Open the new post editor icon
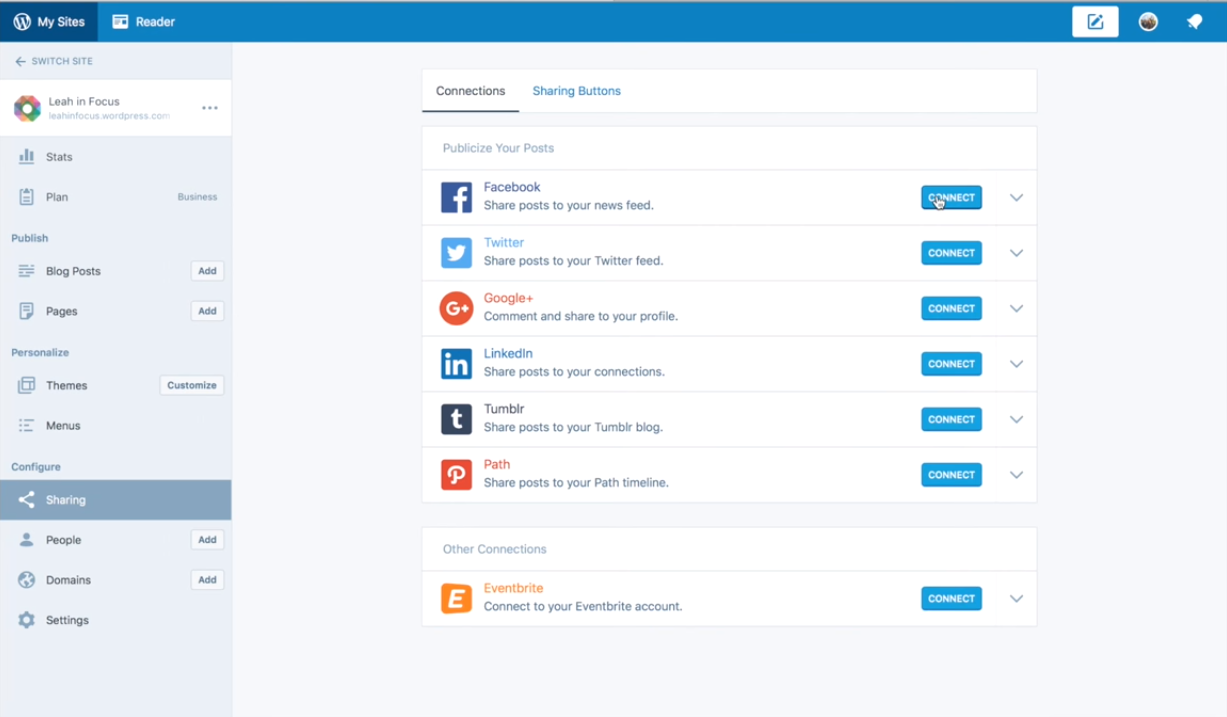Image resolution: width=1227 pixels, height=717 pixels. [x=1095, y=21]
